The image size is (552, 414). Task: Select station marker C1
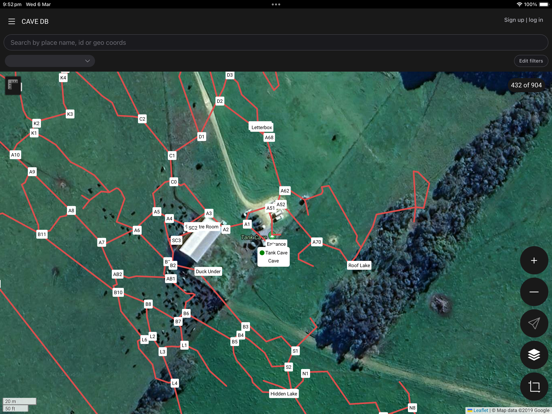[172, 155]
